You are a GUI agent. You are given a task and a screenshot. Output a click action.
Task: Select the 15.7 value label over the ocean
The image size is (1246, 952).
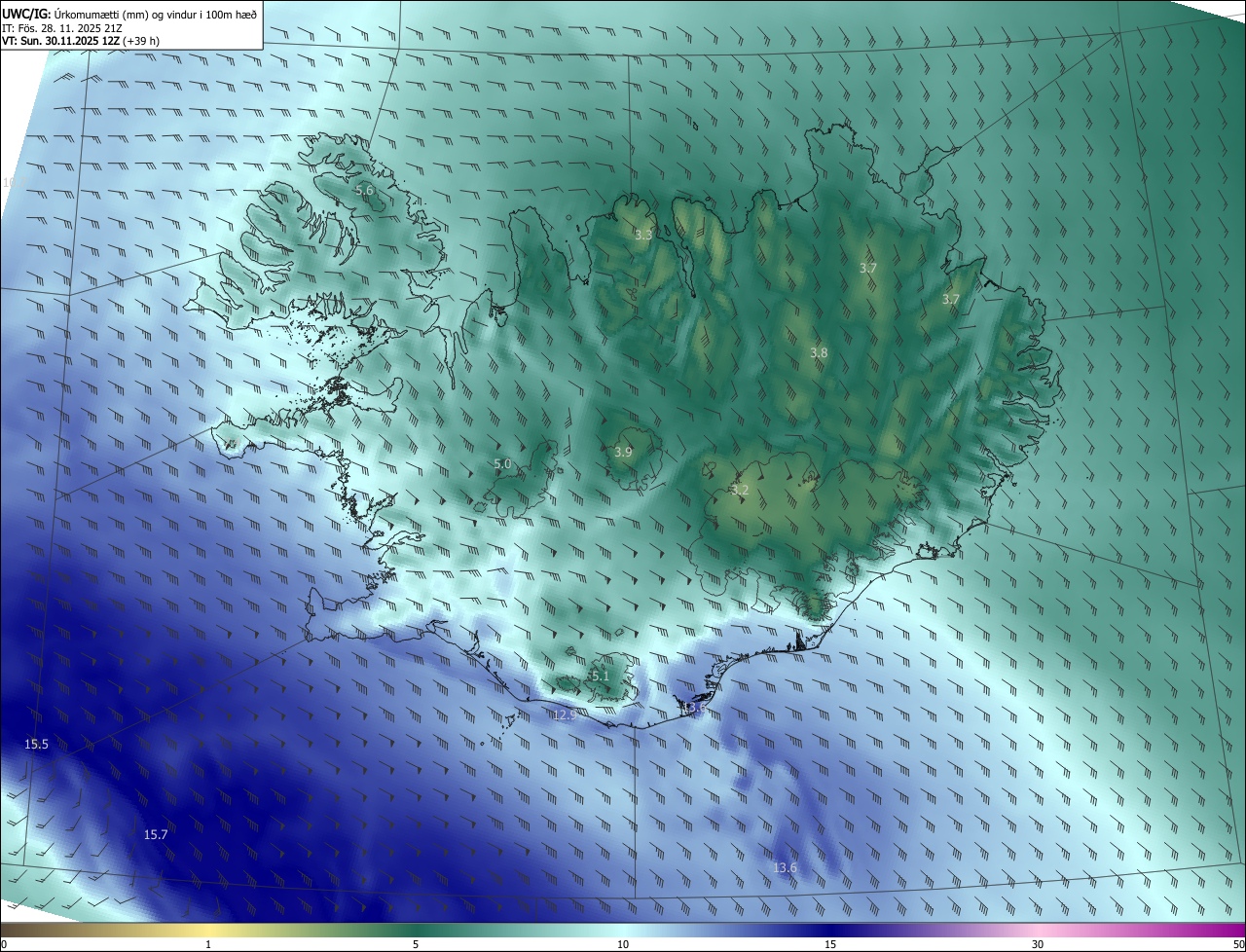click(156, 834)
